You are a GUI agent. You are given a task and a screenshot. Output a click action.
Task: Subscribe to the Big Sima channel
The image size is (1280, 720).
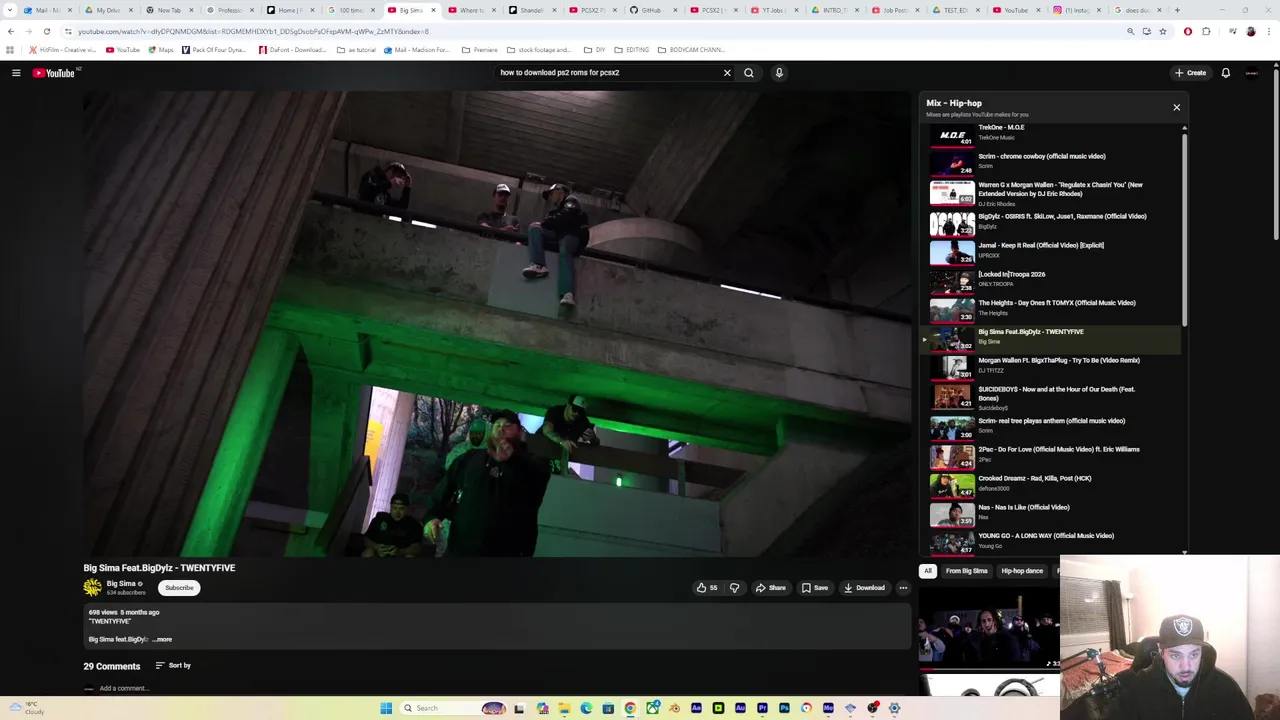pyautogui.click(x=179, y=588)
